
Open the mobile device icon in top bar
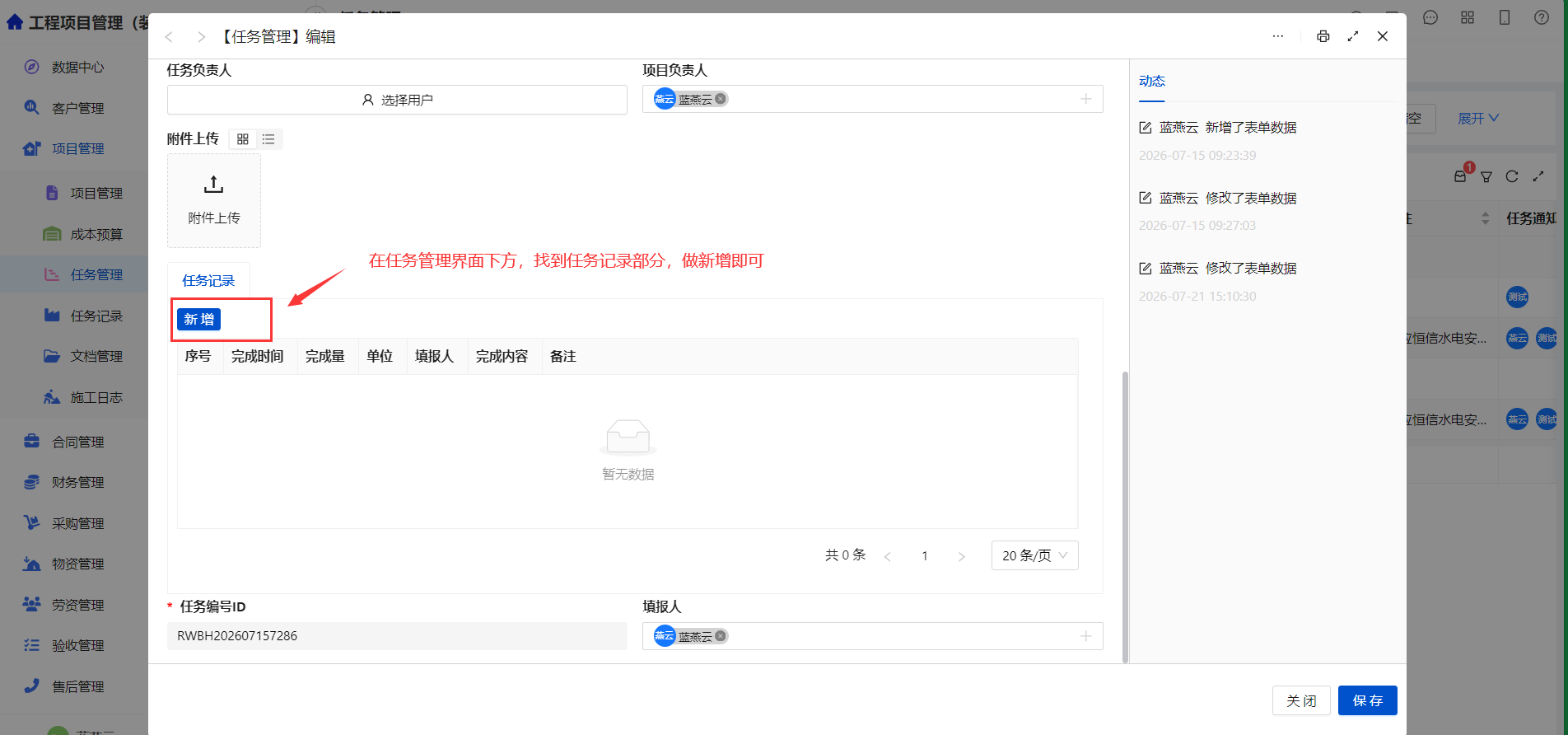point(1505,17)
